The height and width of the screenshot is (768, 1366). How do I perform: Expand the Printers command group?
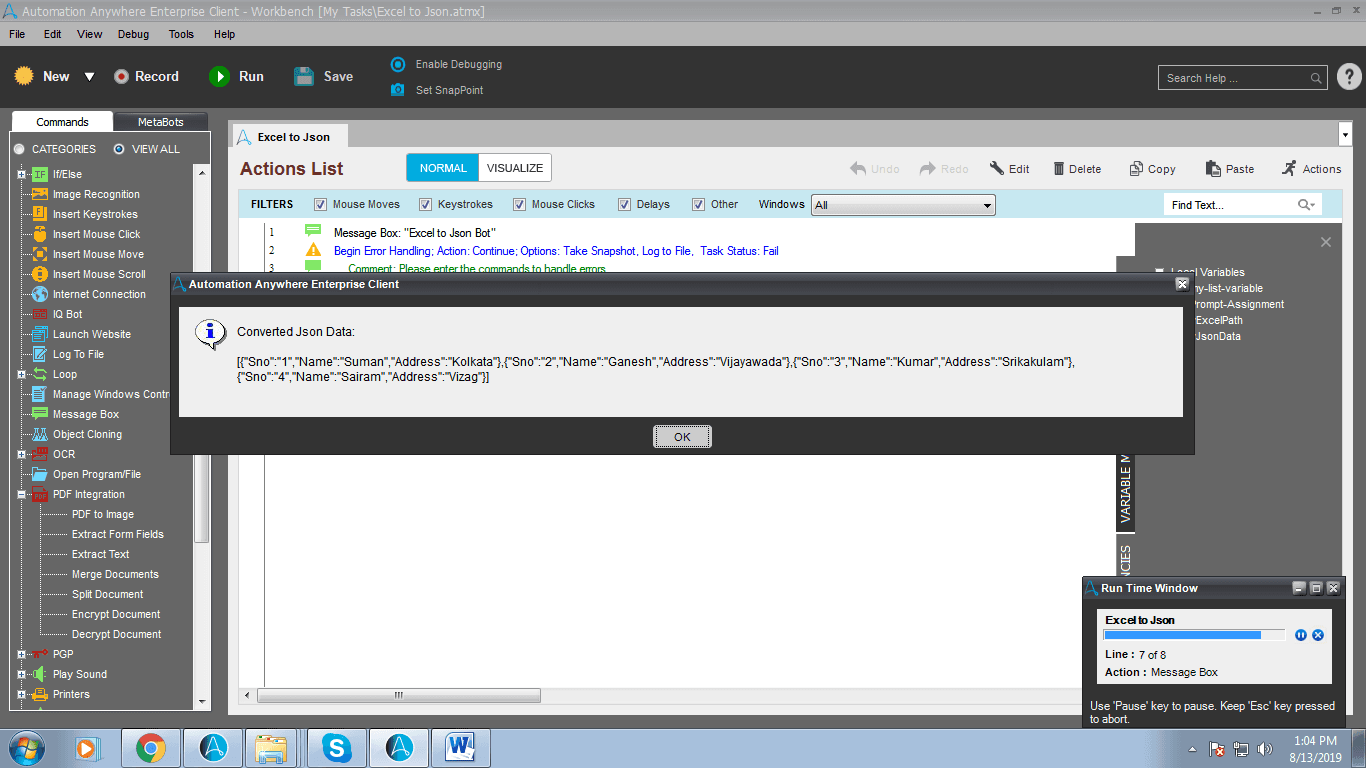(21, 694)
